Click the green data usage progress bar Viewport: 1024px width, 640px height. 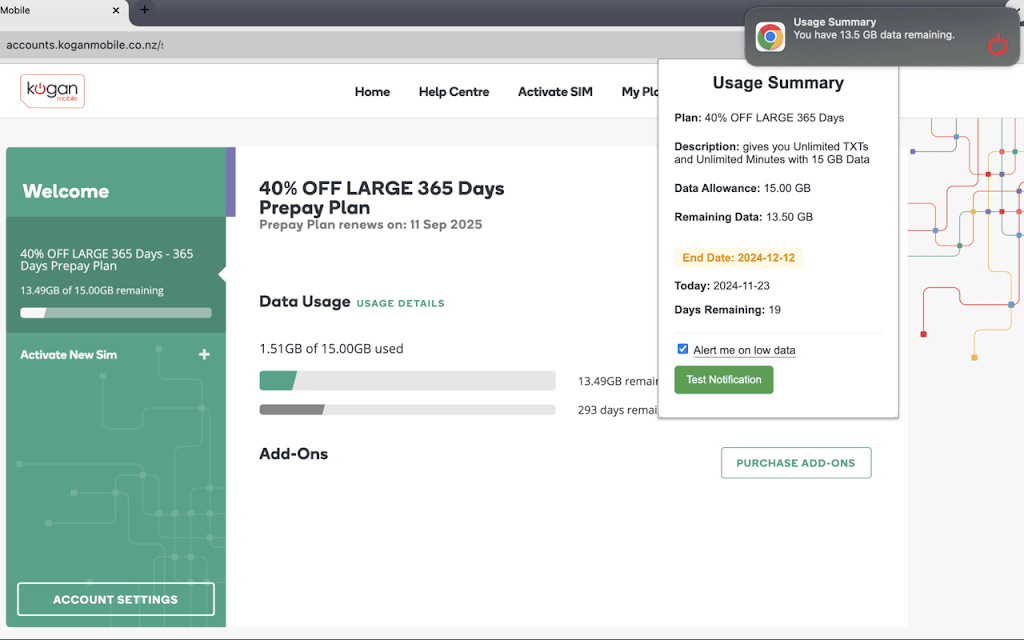point(408,380)
